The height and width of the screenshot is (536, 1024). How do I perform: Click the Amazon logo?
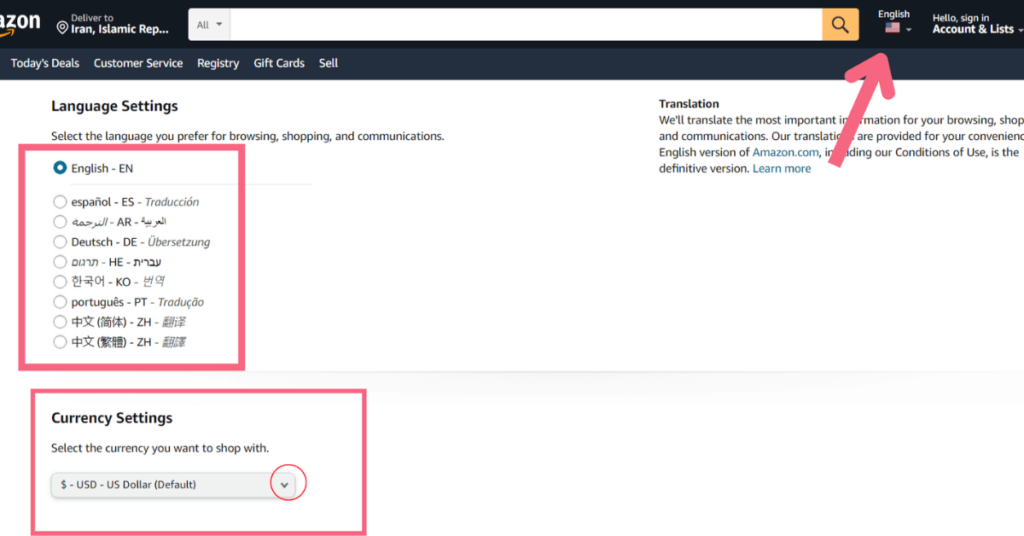[20, 24]
